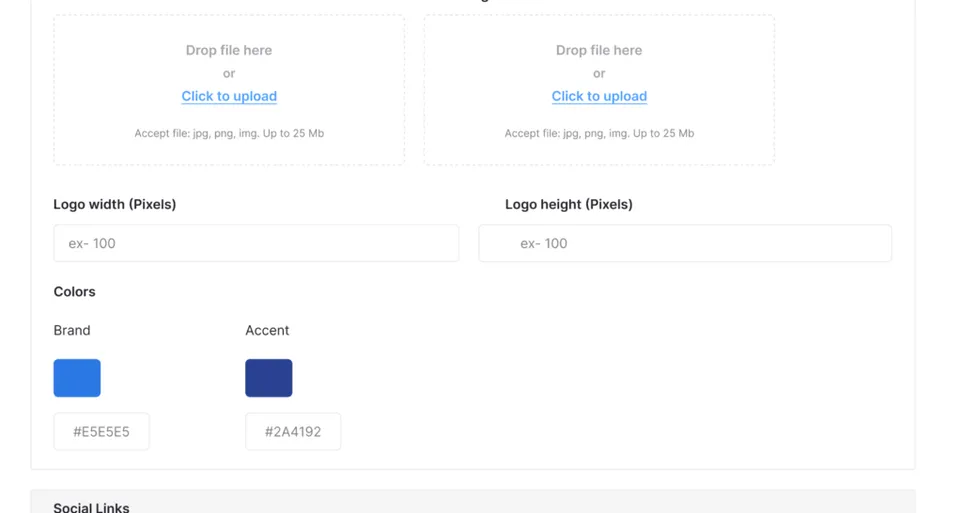
Task: Click the 'Logo width (Pixels)' label
Action: pos(115,204)
